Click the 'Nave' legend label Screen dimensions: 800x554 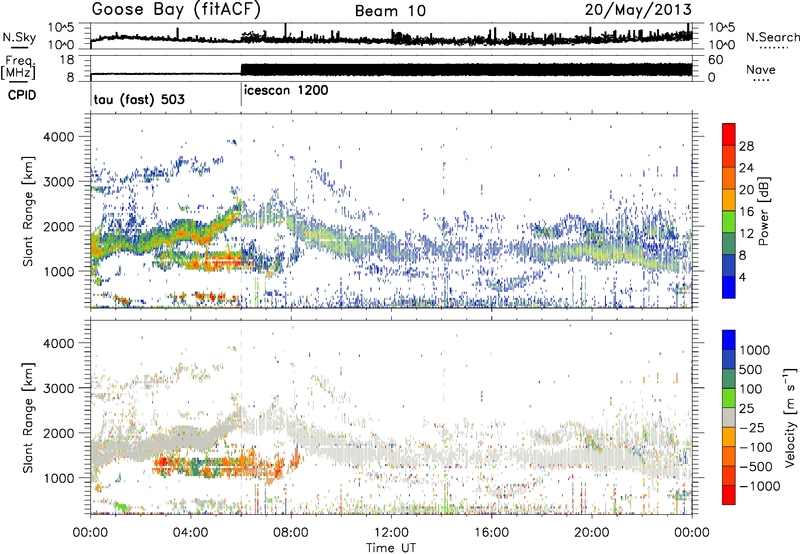click(761, 69)
